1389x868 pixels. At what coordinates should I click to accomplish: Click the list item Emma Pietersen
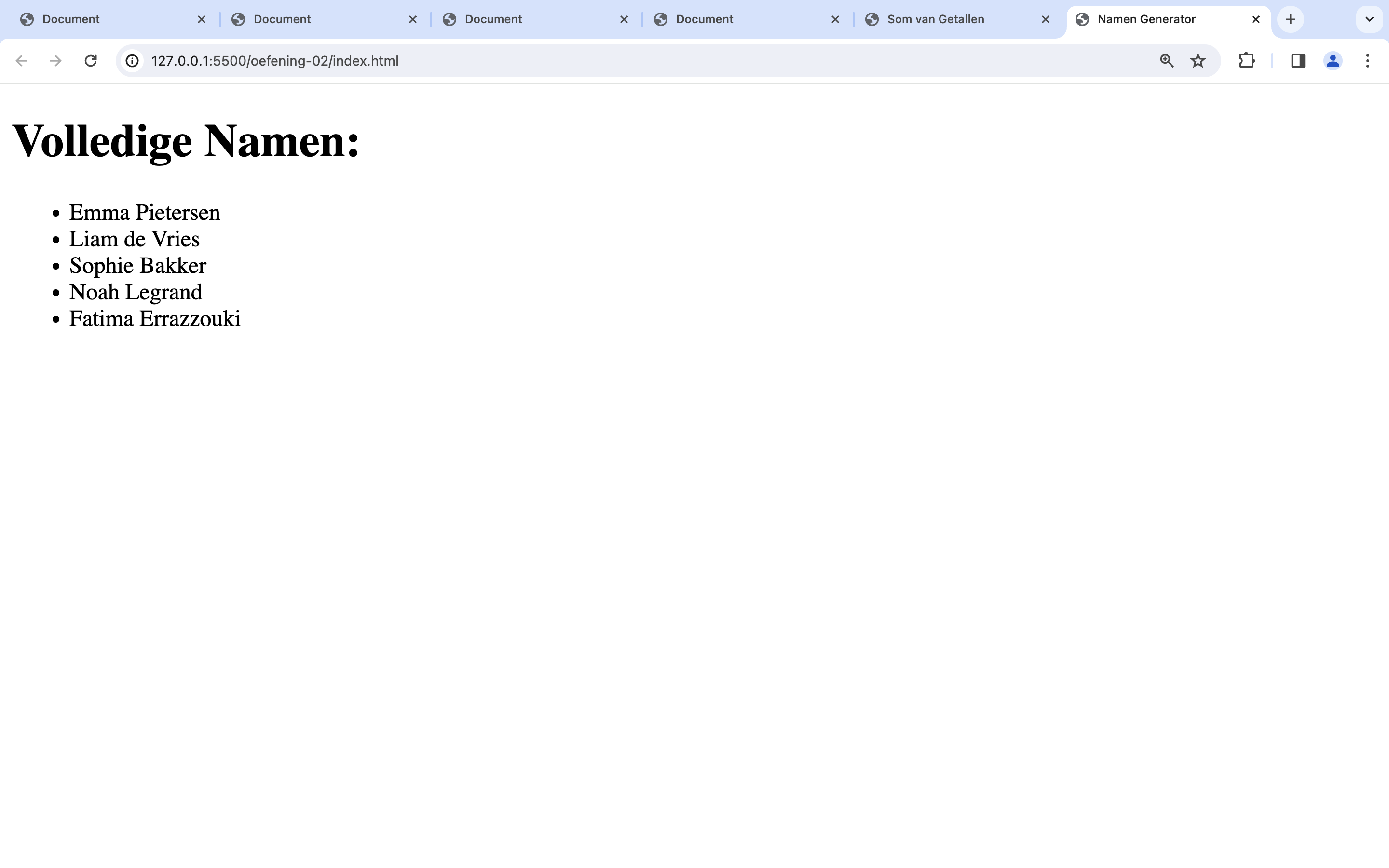(145, 213)
